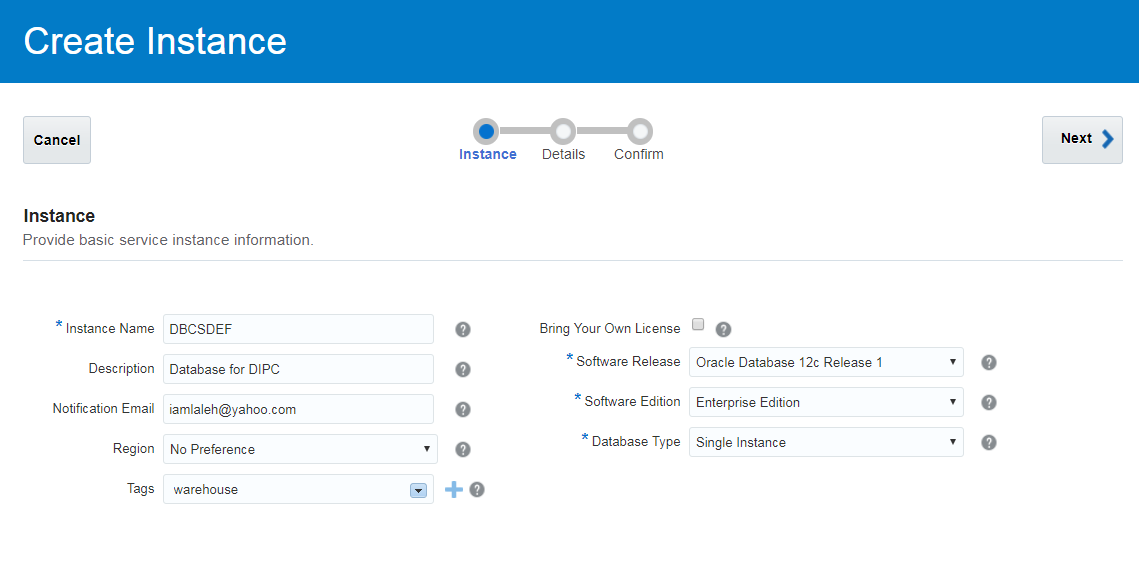Click help icon next to Notification Email
1139x571 pixels.
tap(463, 409)
